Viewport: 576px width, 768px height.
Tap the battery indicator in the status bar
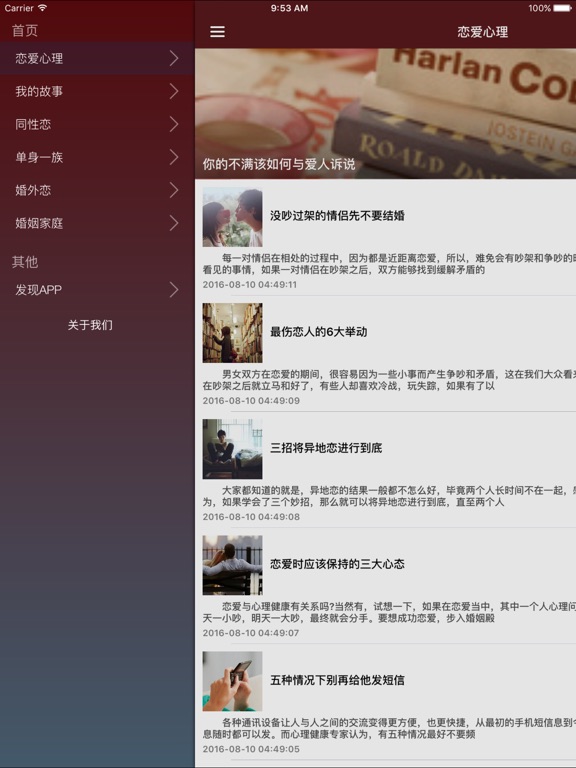(563, 8)
